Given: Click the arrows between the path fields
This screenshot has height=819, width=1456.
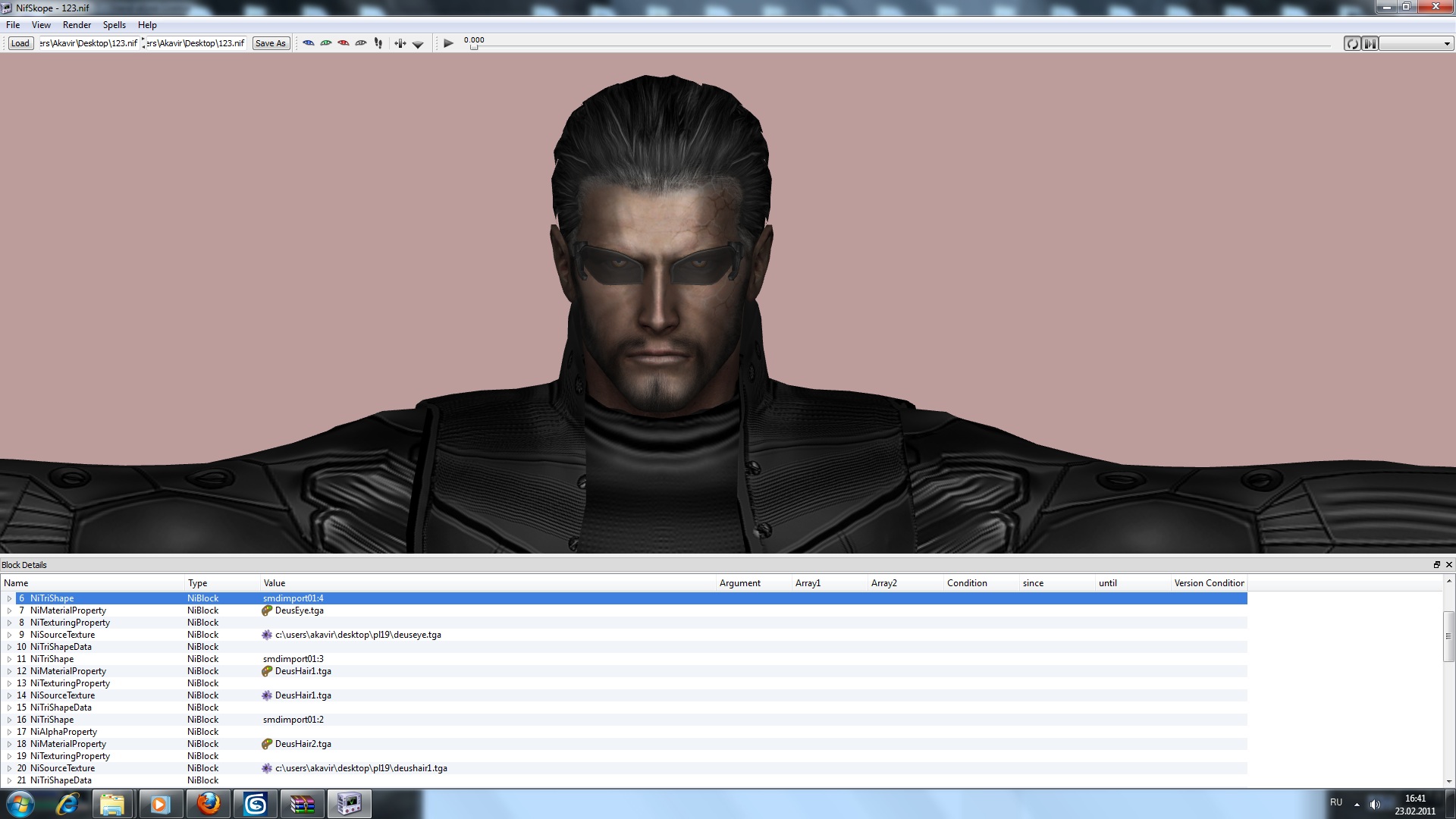Looking at the screenshot, I should tap(143, 43).
